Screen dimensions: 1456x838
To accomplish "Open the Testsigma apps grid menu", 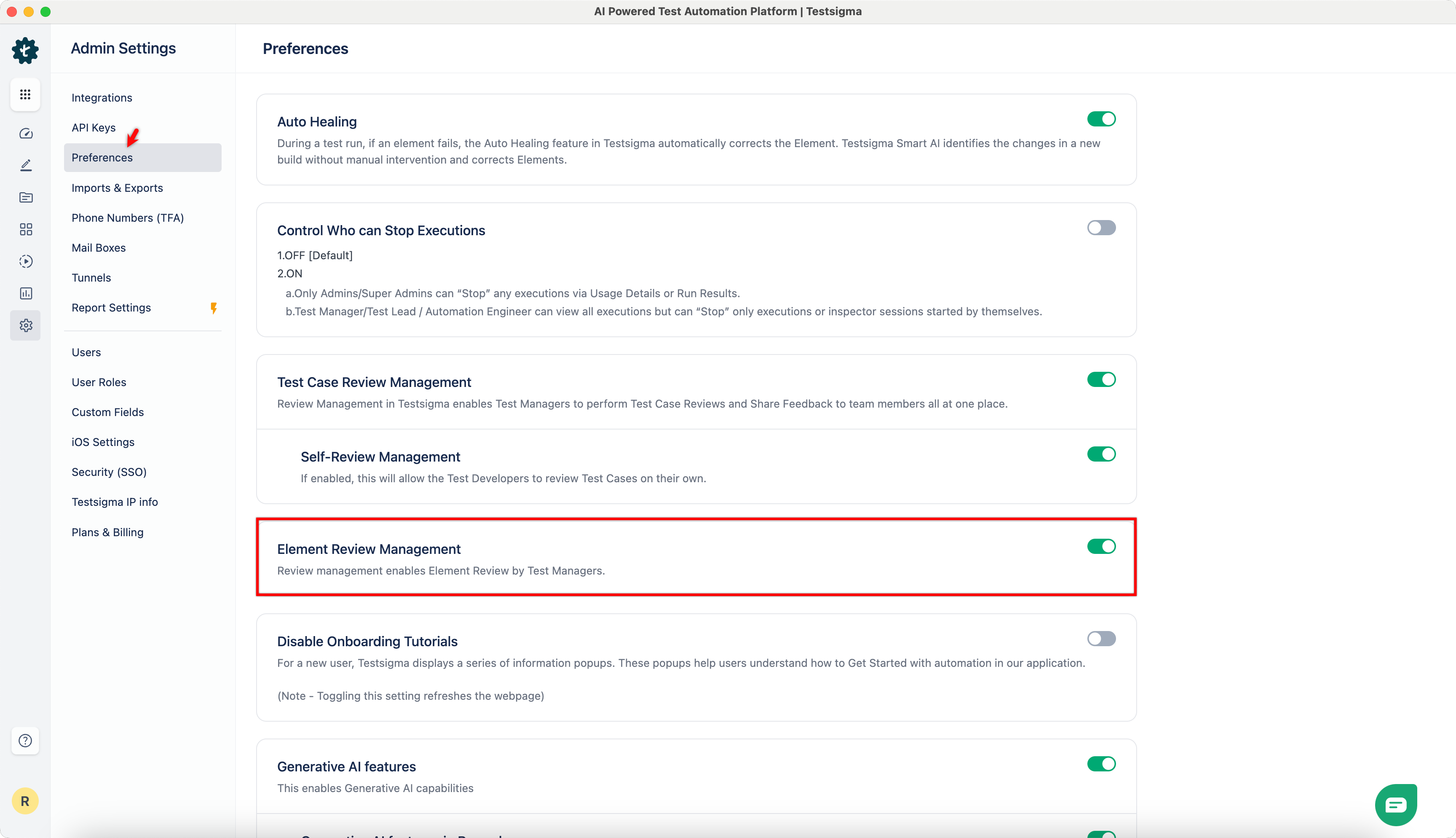I will tap(25, 94).
